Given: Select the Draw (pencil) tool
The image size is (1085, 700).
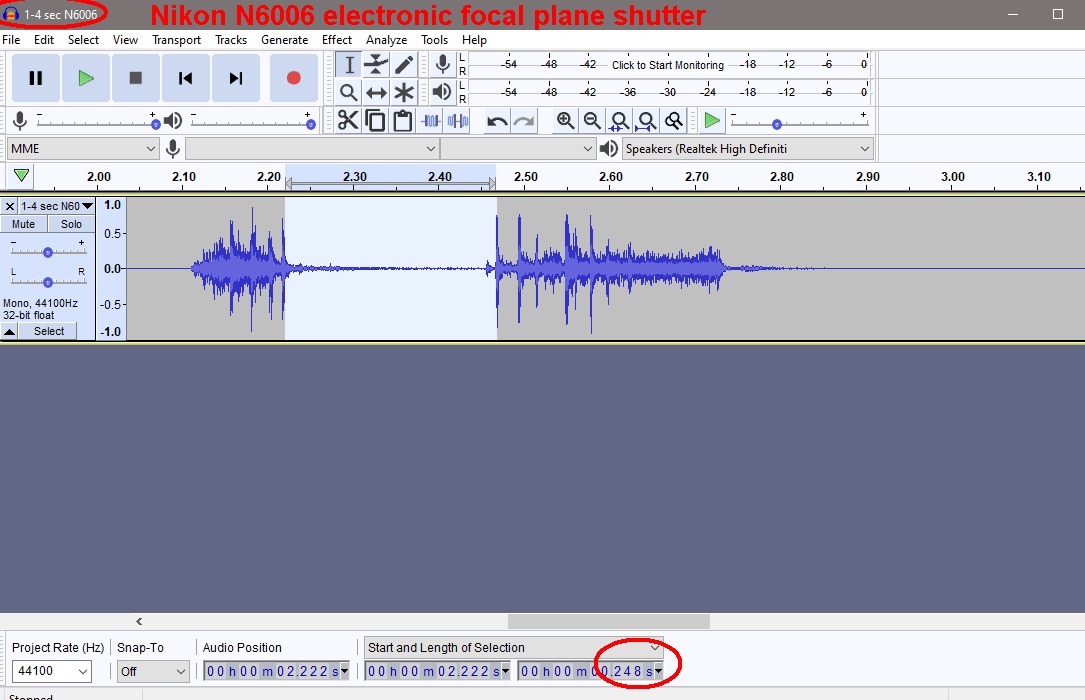Looking at the screenshot, I should coord(404,65).
